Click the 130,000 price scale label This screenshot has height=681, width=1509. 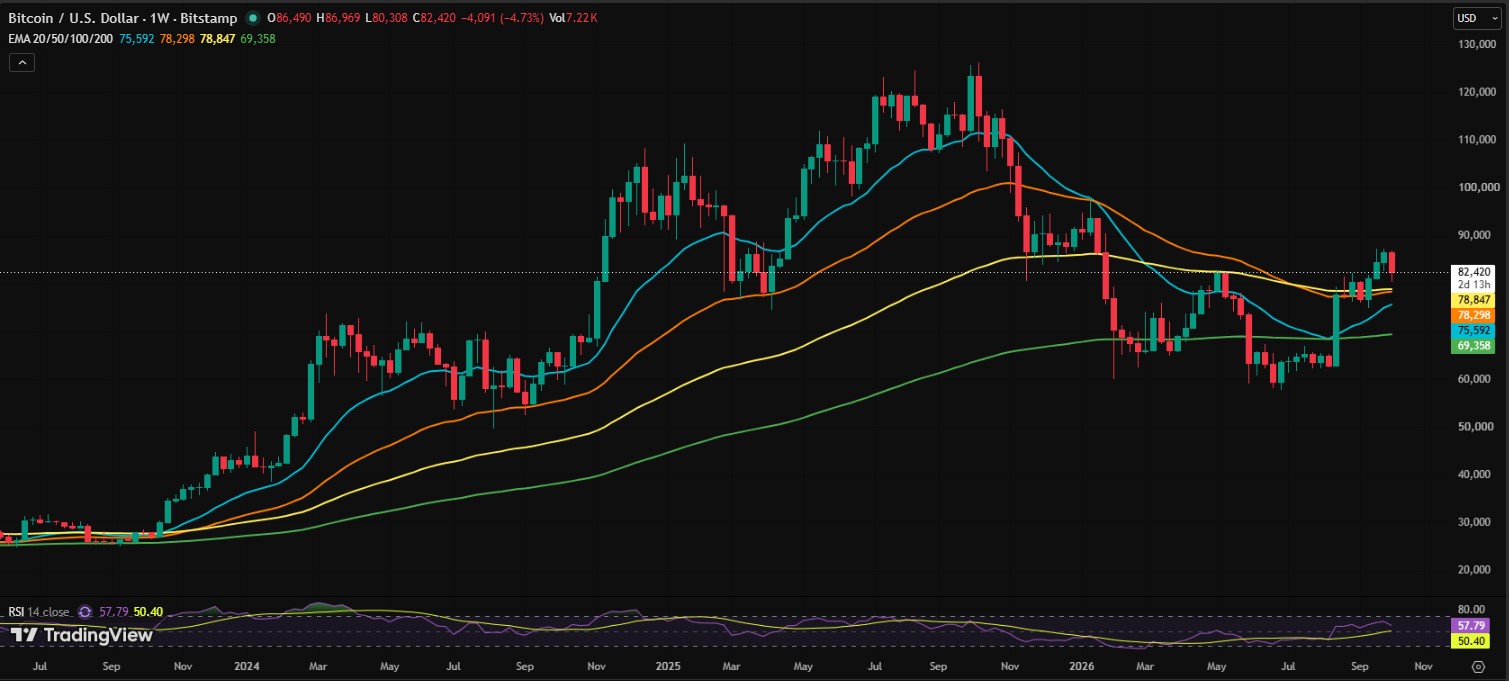1477,45
